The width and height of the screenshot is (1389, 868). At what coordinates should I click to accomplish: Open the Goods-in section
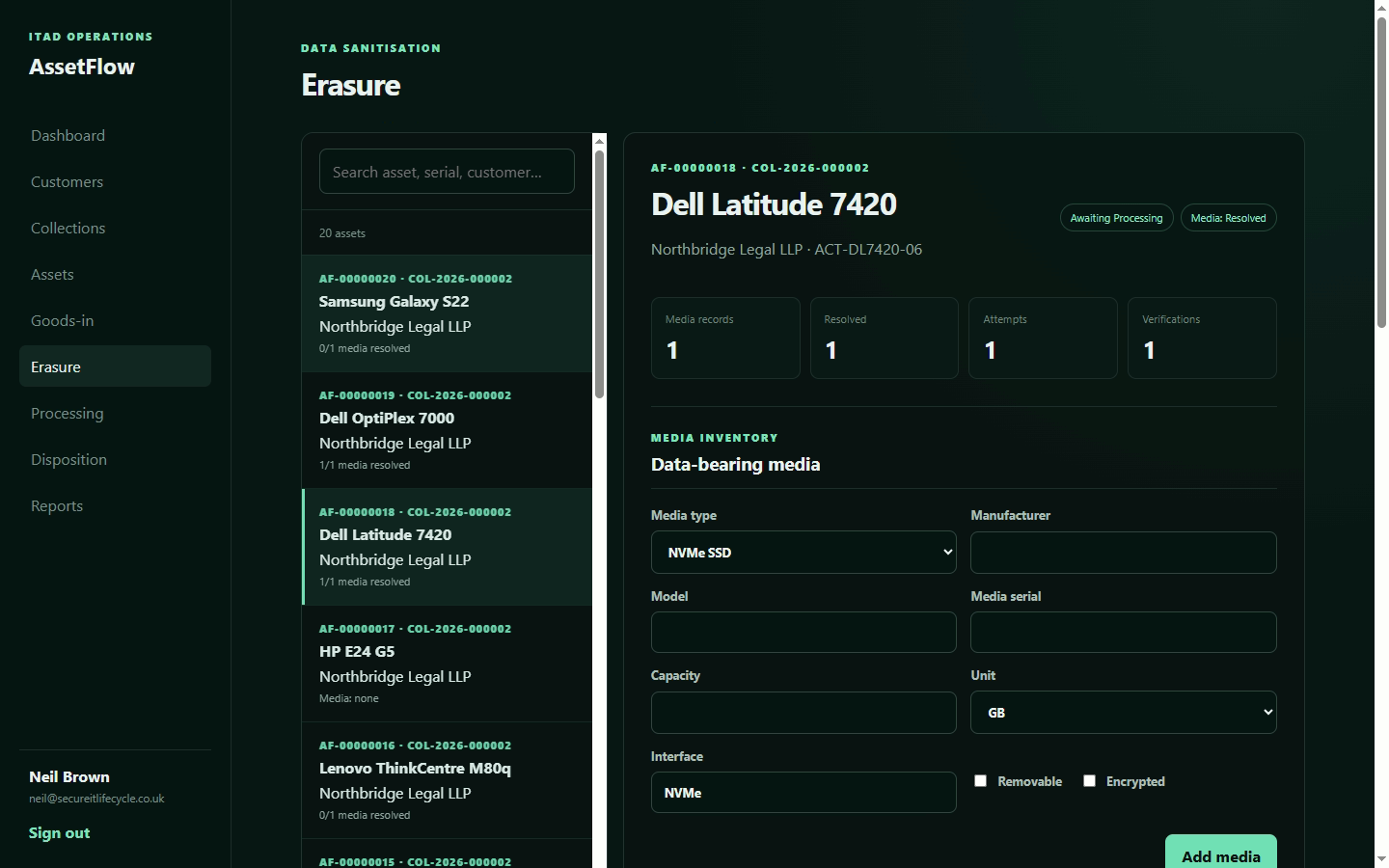point(115,321)
